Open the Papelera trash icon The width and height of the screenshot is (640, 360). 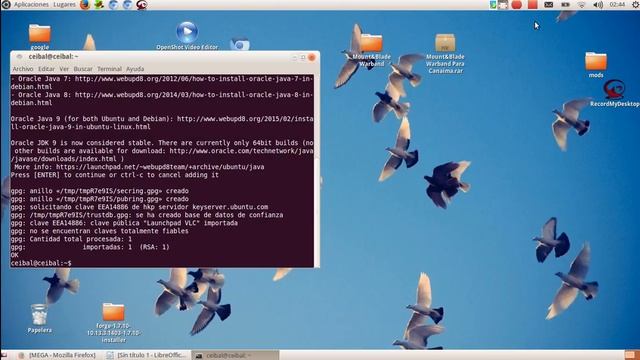click(40, 318)
